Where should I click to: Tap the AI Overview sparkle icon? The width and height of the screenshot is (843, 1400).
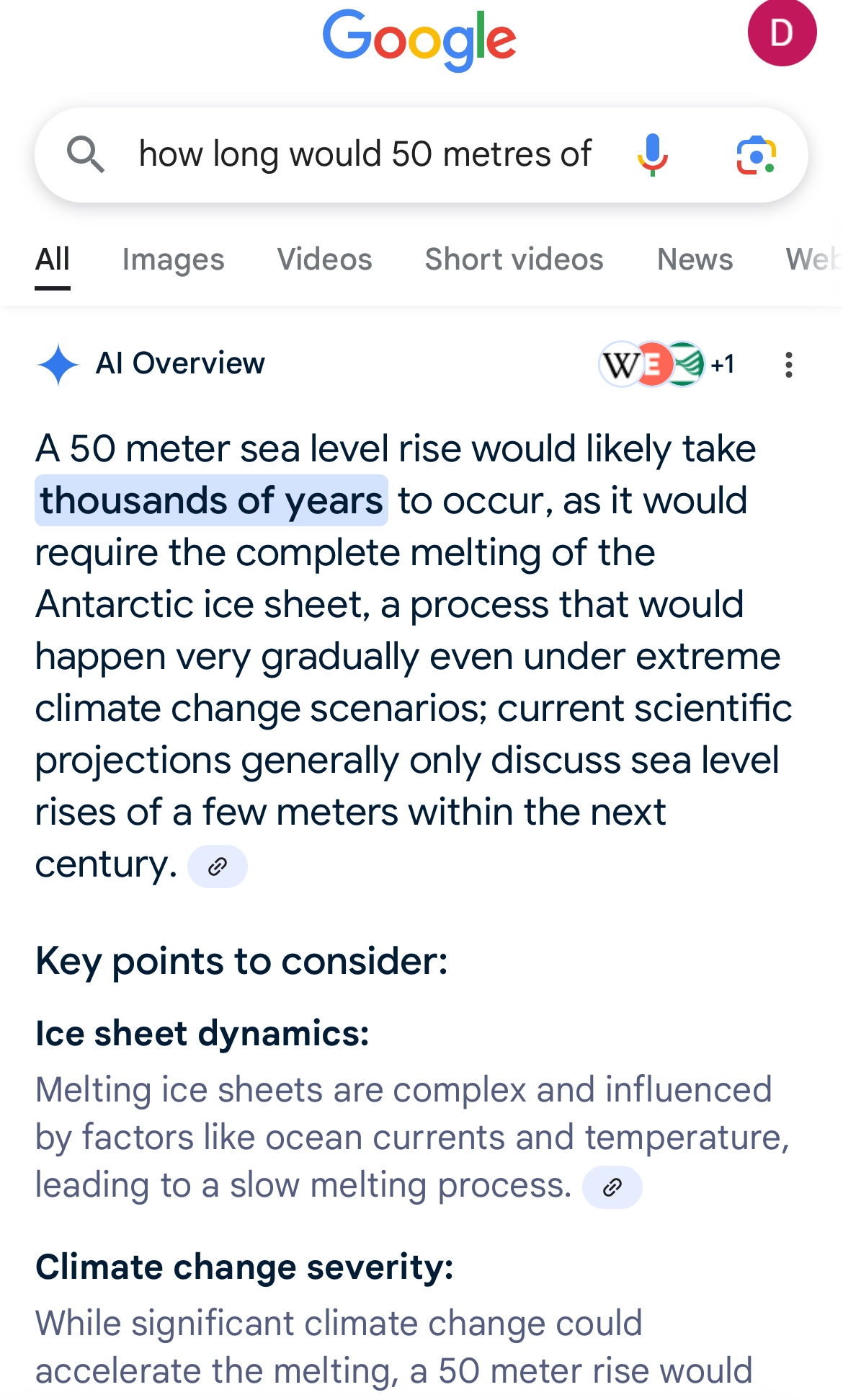[58, 365]
